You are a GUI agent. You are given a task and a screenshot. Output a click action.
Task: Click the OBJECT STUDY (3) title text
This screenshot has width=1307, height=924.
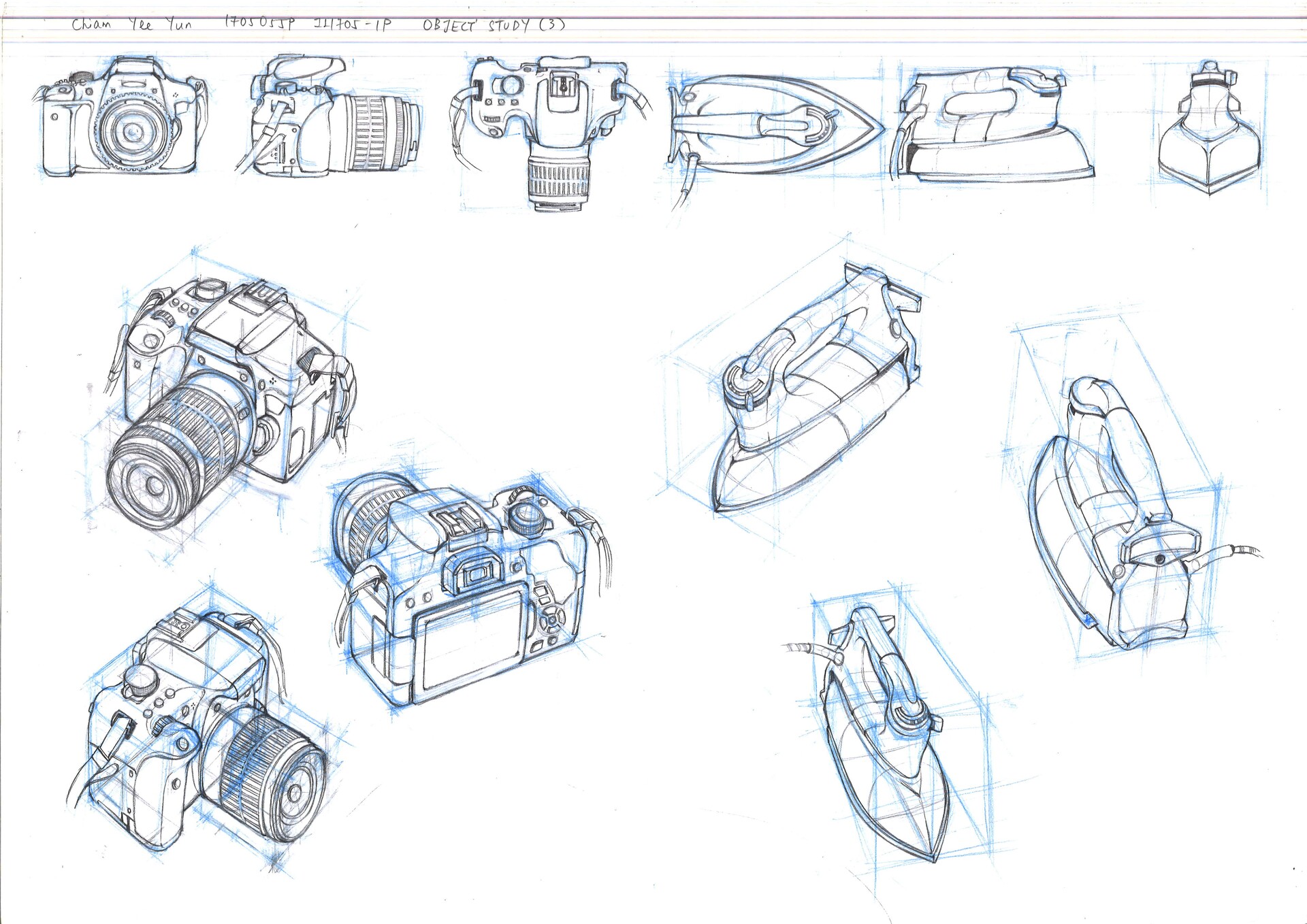[494, 26]
